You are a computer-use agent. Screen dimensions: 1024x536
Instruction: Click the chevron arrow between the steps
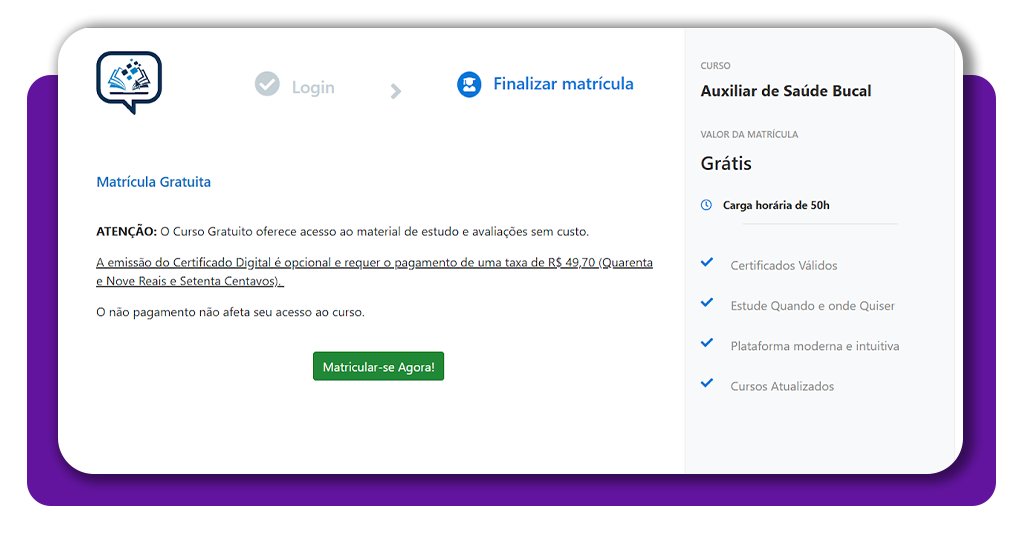(x=396, y=91)
